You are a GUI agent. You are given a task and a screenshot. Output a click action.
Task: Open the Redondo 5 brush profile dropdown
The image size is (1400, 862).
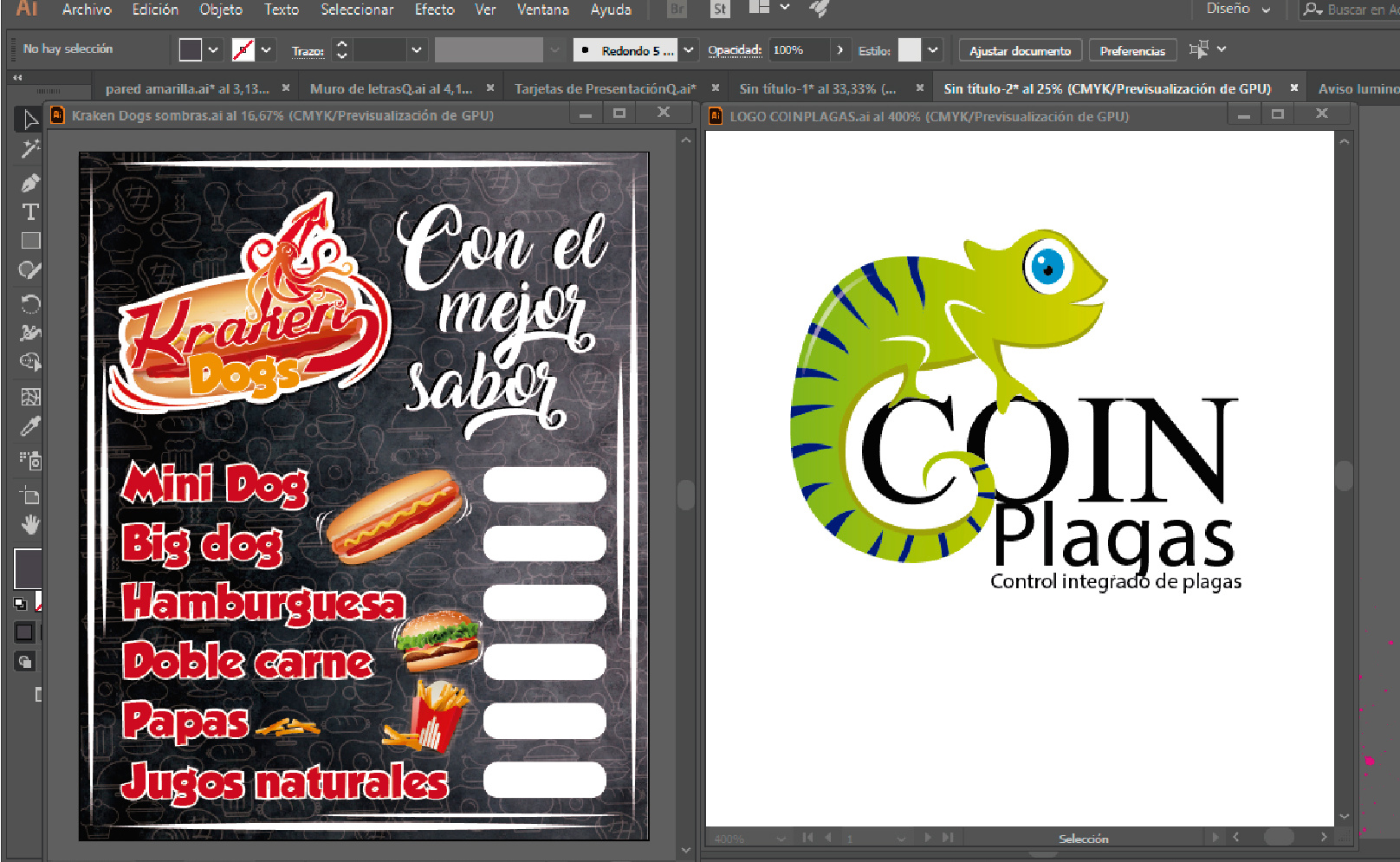pyautogui.click(x=689, y=50)
